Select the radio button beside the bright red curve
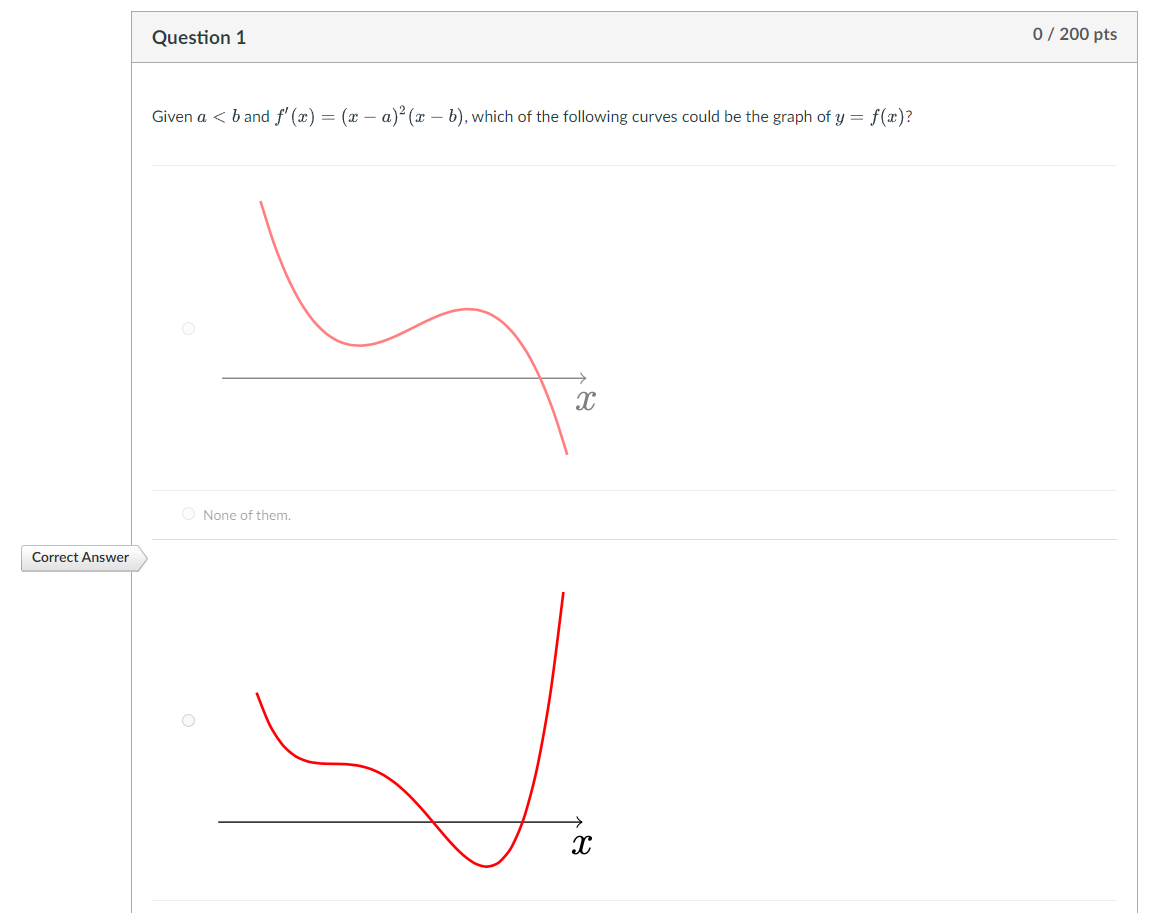Image resolution: width=1155 pixels, height=913 pixels. (x=189, y=721)
